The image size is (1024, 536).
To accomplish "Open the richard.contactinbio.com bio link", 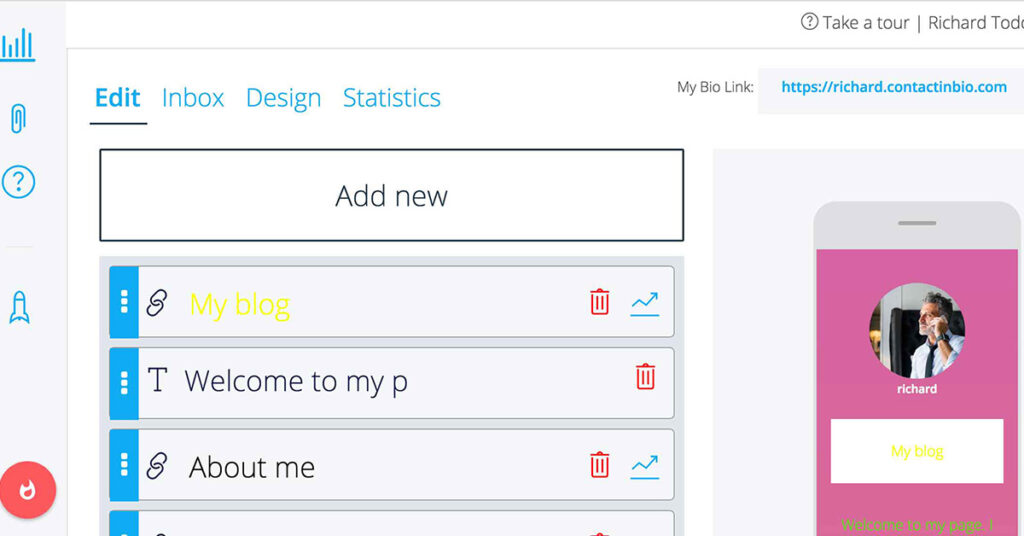I will [893, 87].
